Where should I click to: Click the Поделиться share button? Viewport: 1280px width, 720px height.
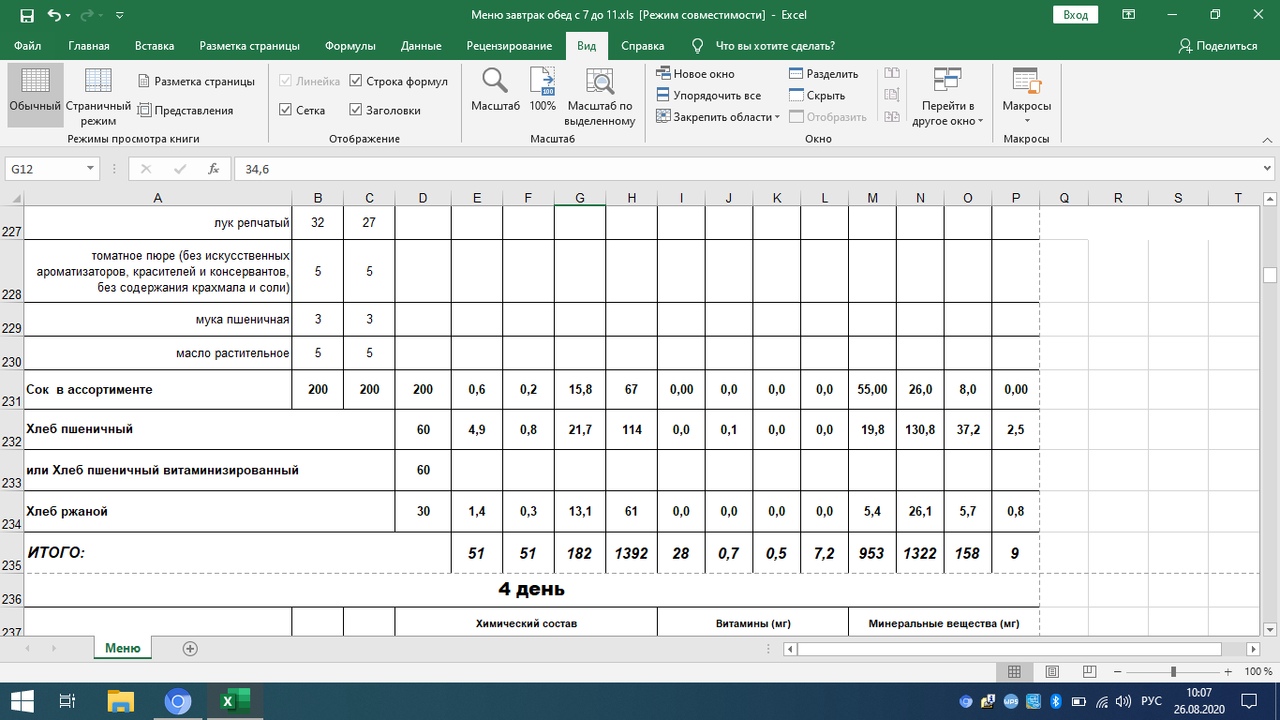(x=1217, y=46)
